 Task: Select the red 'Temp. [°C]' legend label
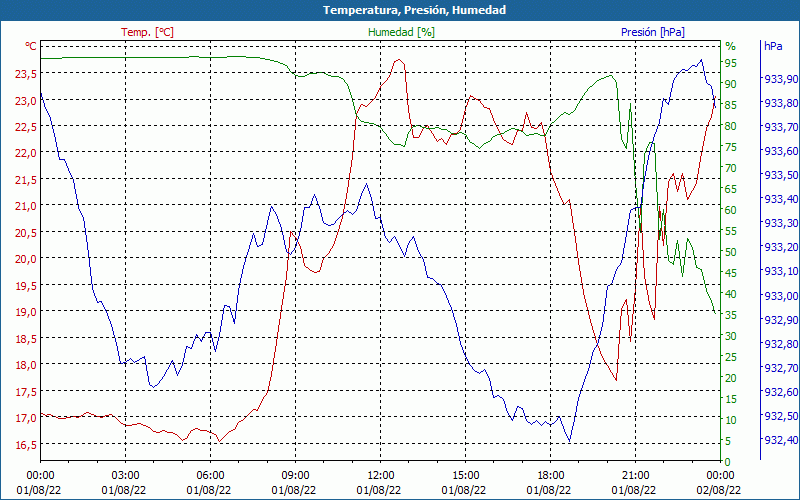pos(147,32)
